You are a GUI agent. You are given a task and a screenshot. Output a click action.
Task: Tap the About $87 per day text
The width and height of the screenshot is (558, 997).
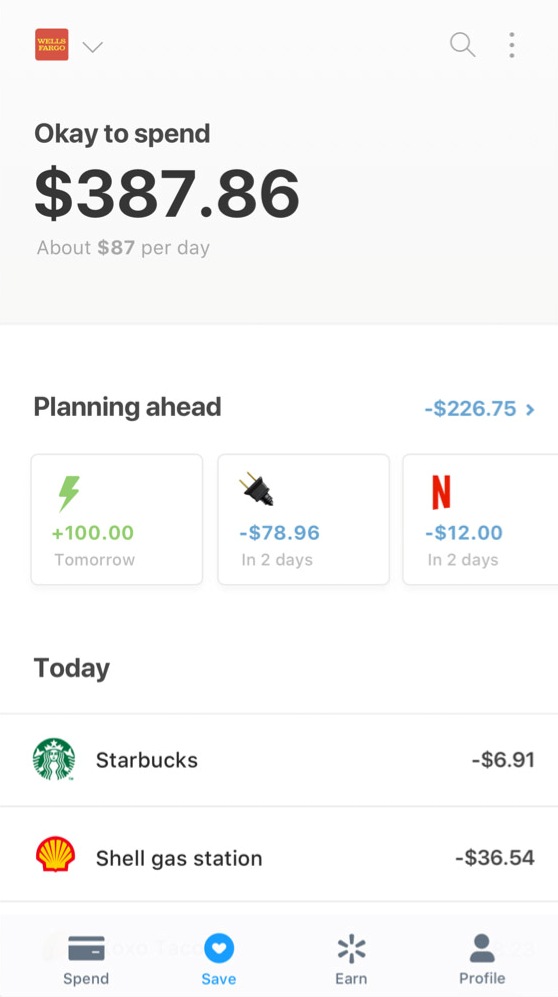(x=123, y=247)
